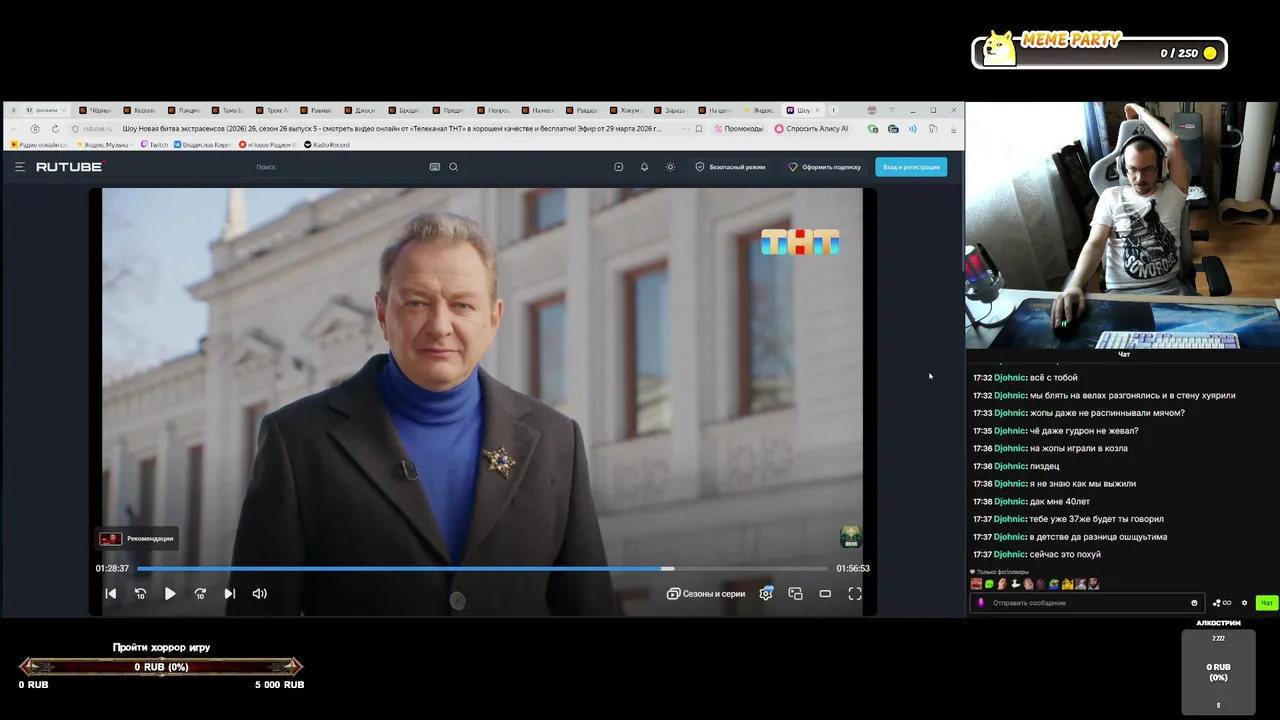Image resolution: width=1280 pixels, height=720 pixels.
Task: Open player settings gear
Action: pos(766,593)
